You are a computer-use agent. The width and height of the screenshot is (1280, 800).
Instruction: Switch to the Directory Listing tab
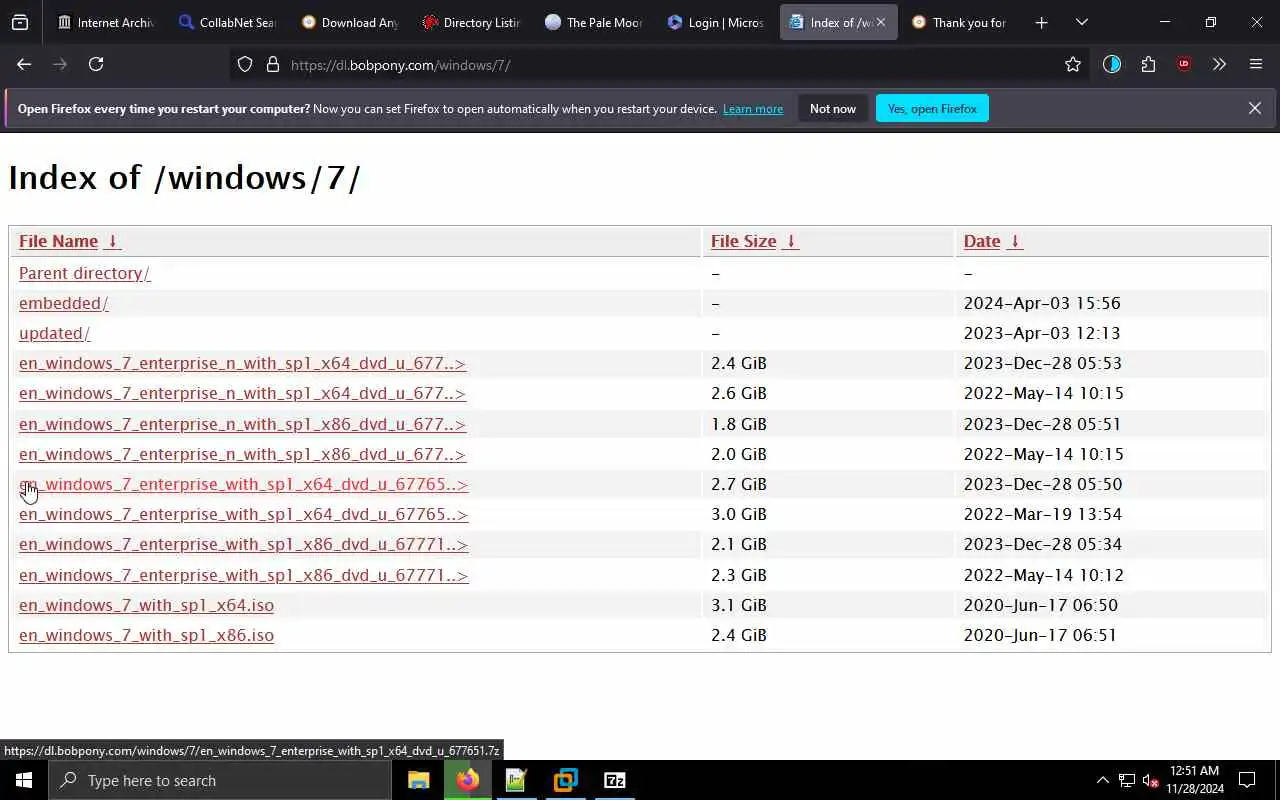point(472,22)
